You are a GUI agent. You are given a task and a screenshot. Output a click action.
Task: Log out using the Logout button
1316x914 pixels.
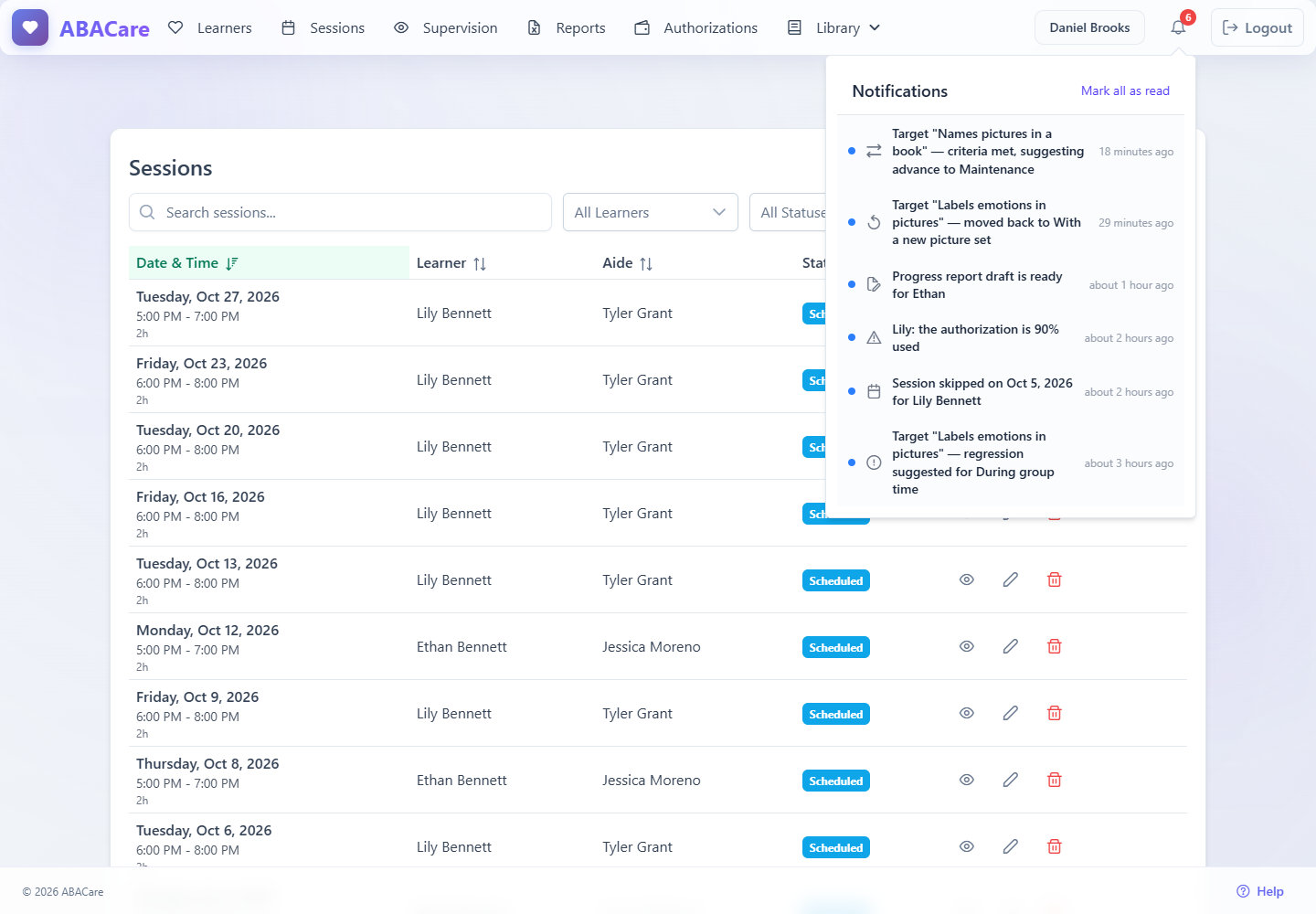click(1258, 27)
